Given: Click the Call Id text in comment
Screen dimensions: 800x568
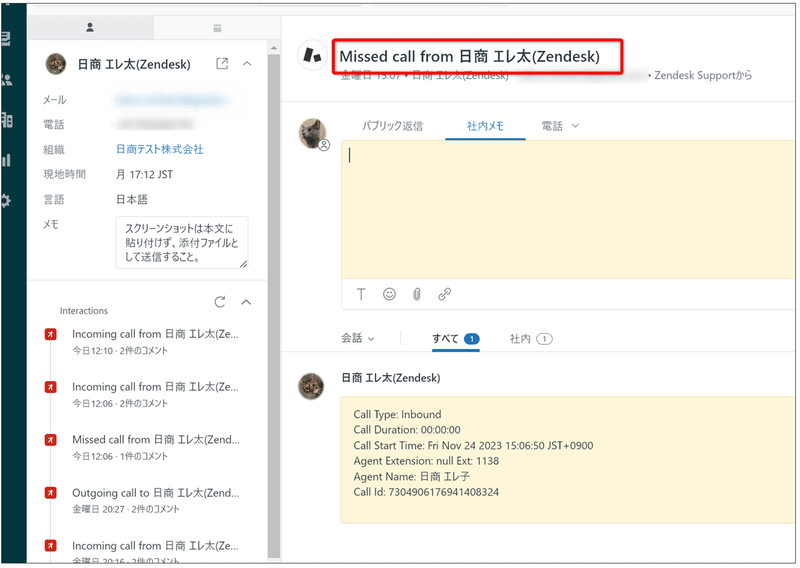Looking at the screenshot, I should (x=426, y=492).
